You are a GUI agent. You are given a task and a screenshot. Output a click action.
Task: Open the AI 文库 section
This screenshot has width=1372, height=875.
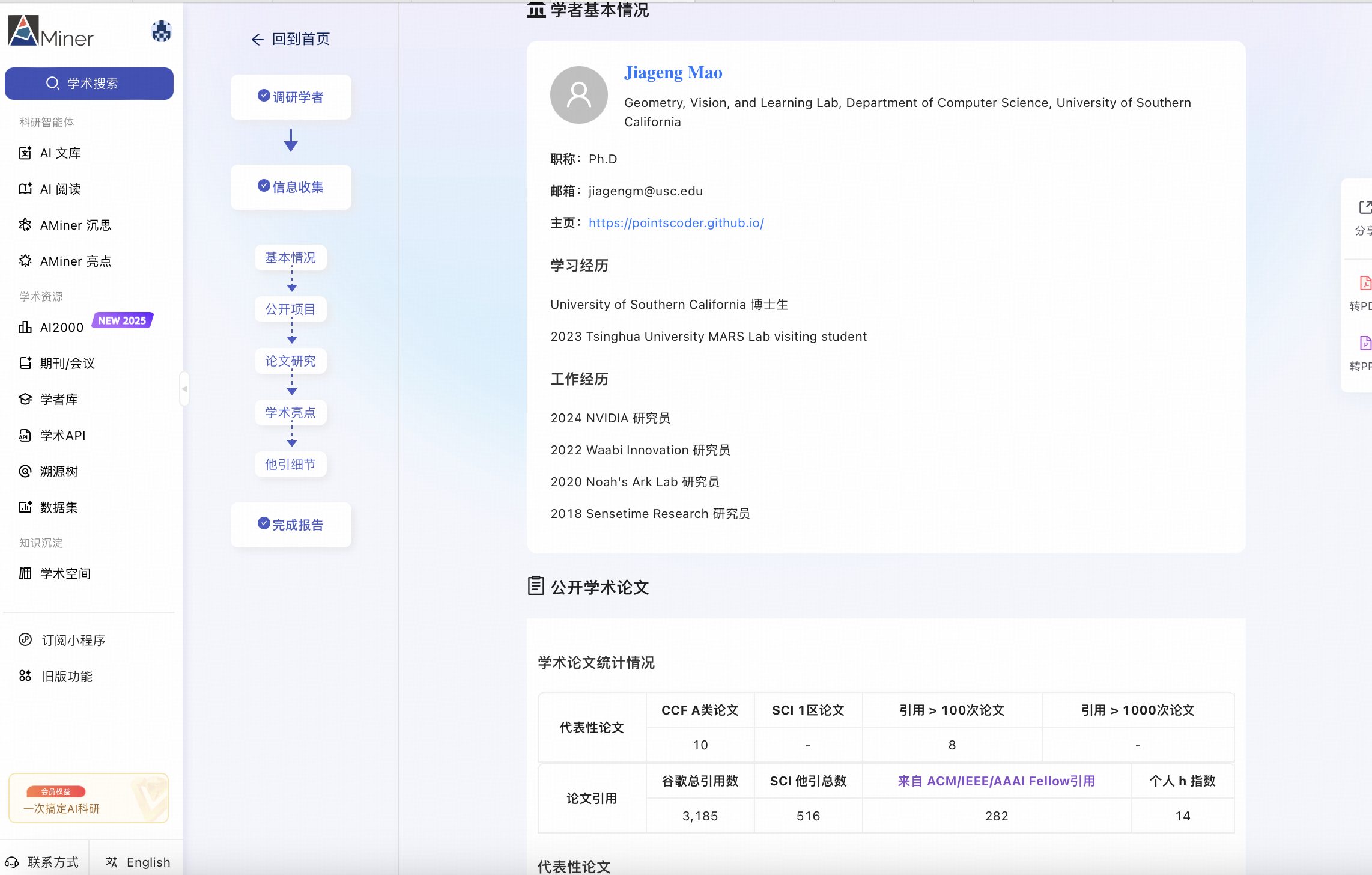click(x=59, y=153)
